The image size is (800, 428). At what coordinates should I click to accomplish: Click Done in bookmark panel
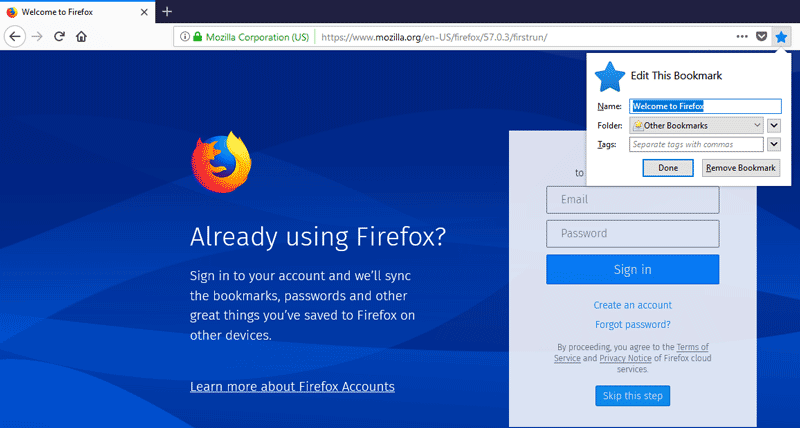(x=668, y=168)
